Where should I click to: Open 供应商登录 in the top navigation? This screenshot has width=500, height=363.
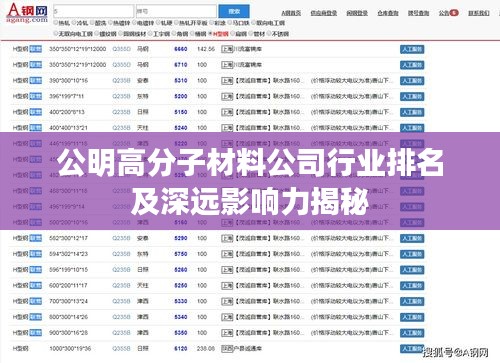pyautogui.click(x=323, y=13)
